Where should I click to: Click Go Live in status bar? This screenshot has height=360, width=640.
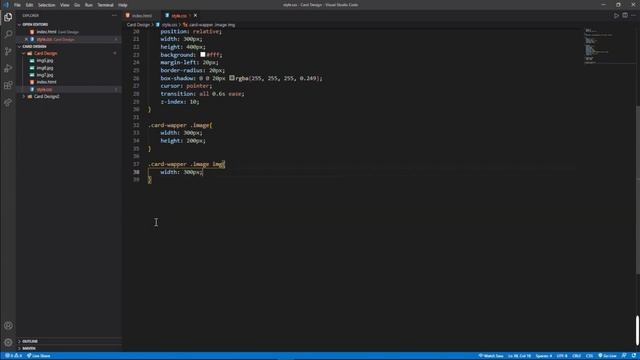coord(607,356)
